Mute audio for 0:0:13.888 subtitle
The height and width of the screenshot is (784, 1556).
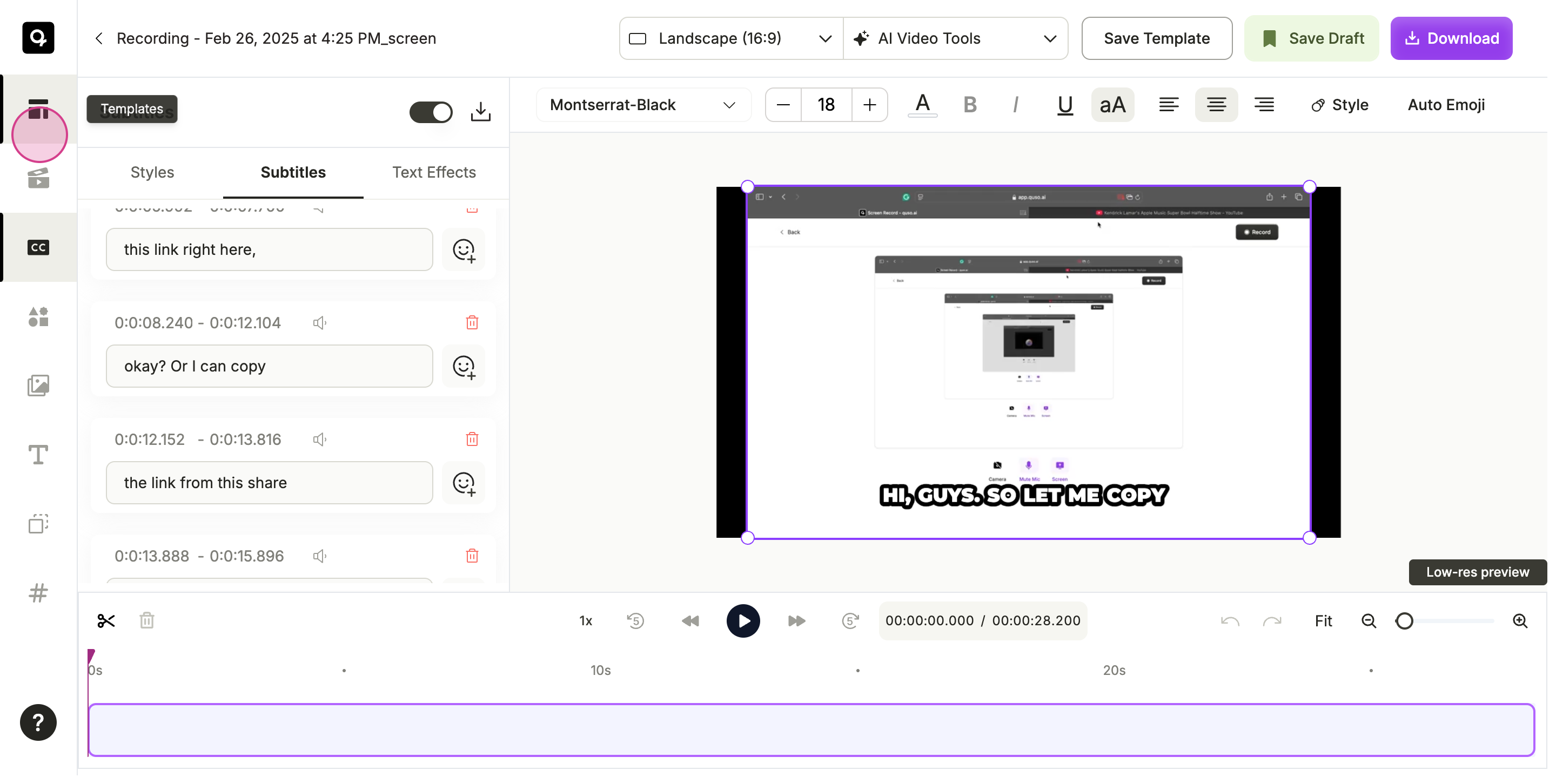click(x=319, y=556)
